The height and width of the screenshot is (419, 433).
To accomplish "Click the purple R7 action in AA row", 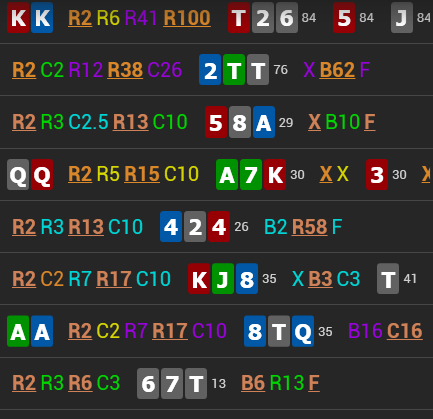I will click(x=136, y=330).
